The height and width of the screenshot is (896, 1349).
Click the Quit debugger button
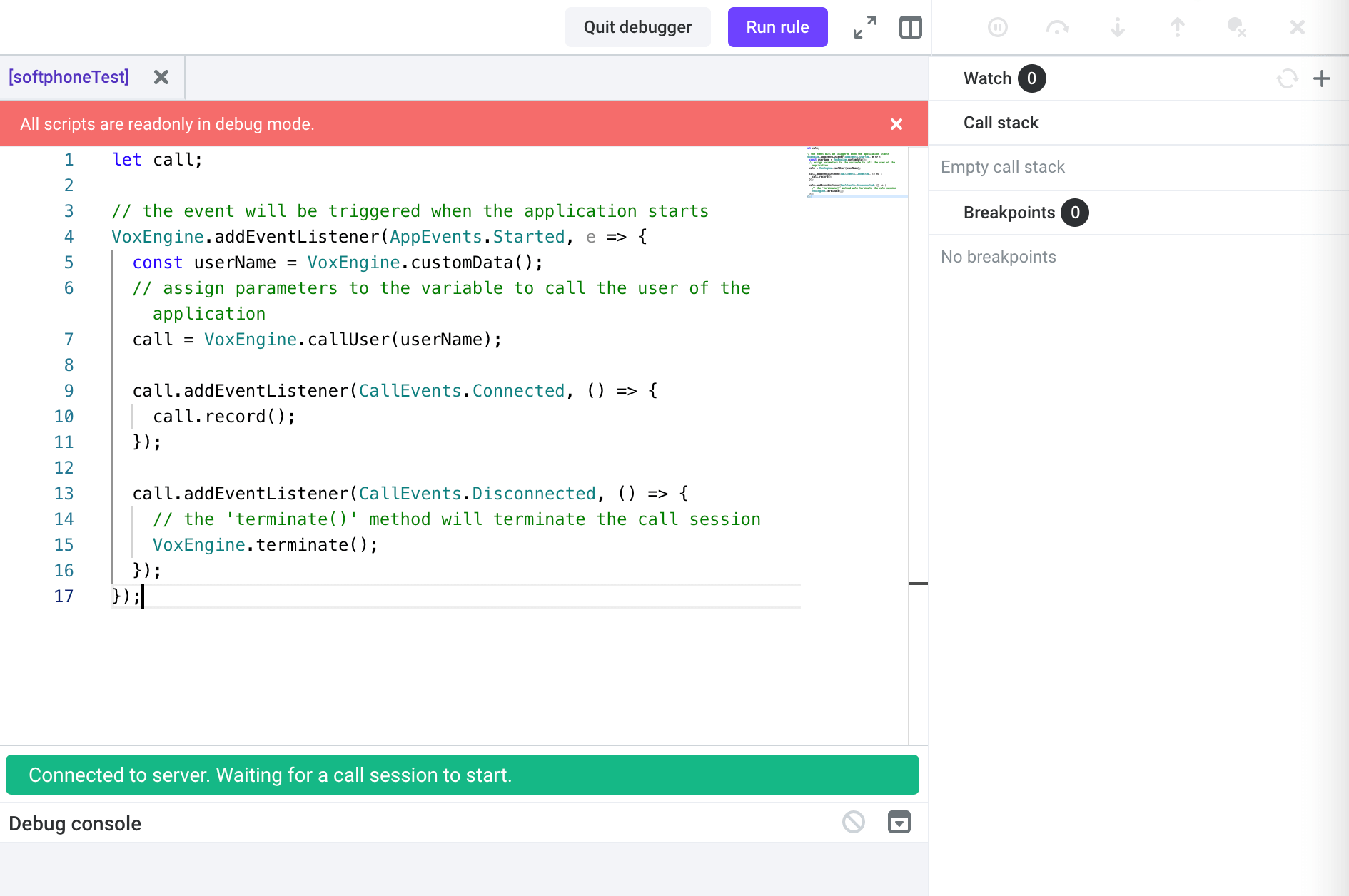pos(637,26)
